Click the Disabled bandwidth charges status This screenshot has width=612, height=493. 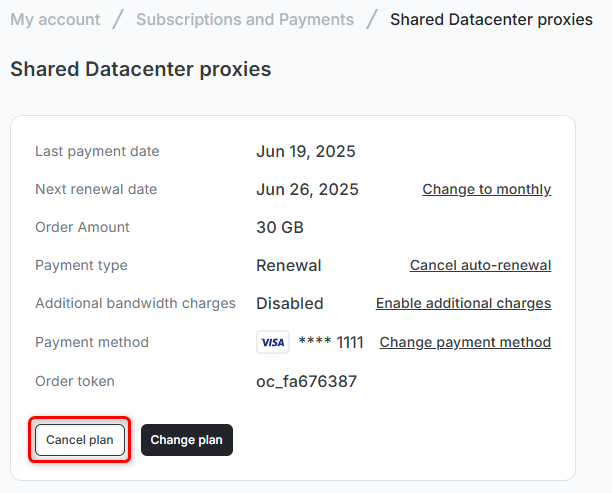point(289,303)
